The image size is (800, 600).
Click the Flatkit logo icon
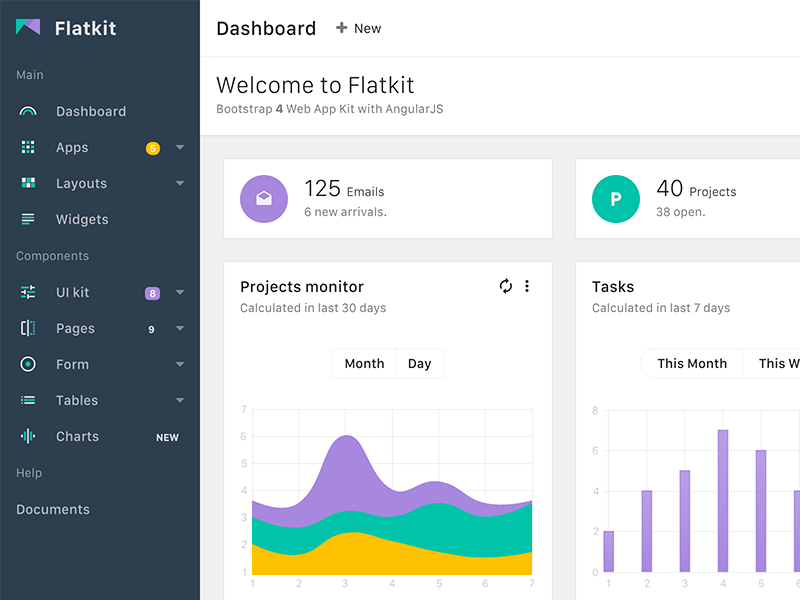pyautogui.click(x=29, y=27)
